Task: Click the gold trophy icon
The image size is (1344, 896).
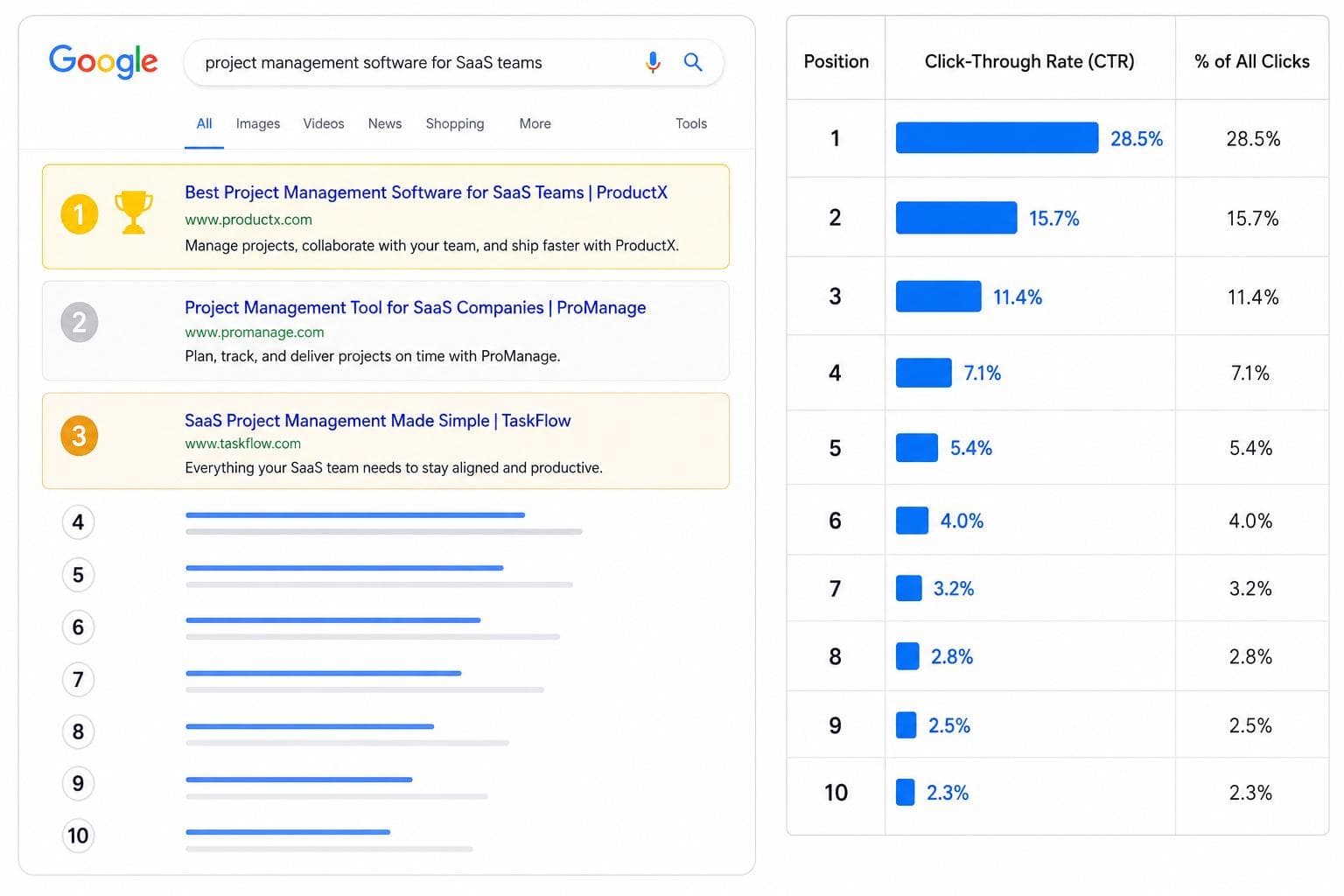Action: pos(134,213)
